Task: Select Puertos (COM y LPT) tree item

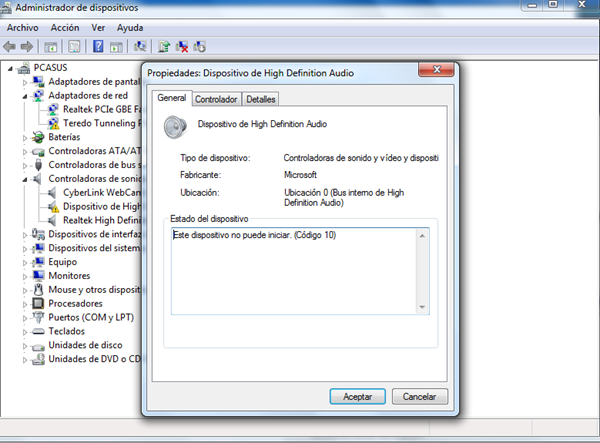Action: pos(91,317)
